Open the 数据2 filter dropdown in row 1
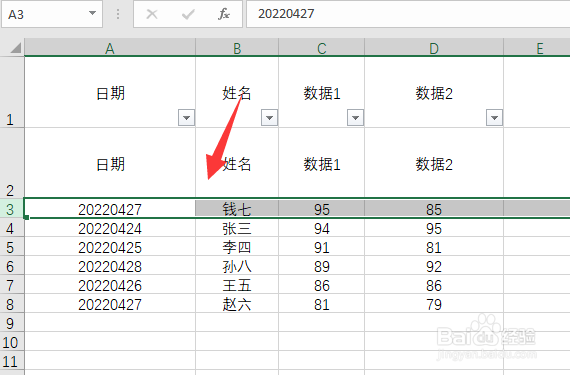Viewport: 570px width, 375px height. point(494,118)
